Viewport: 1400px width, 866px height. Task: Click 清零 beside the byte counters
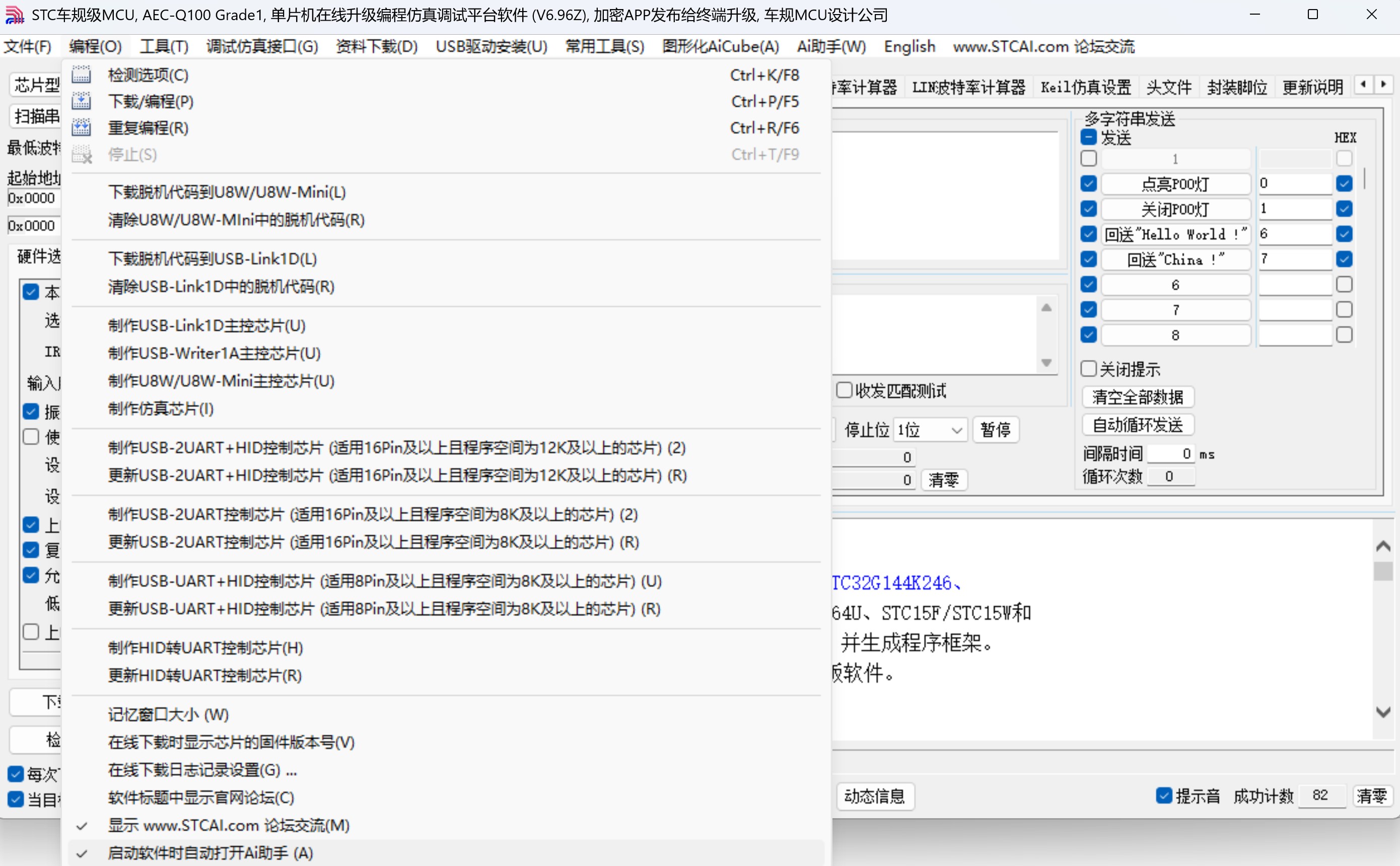tap(943, 479)
